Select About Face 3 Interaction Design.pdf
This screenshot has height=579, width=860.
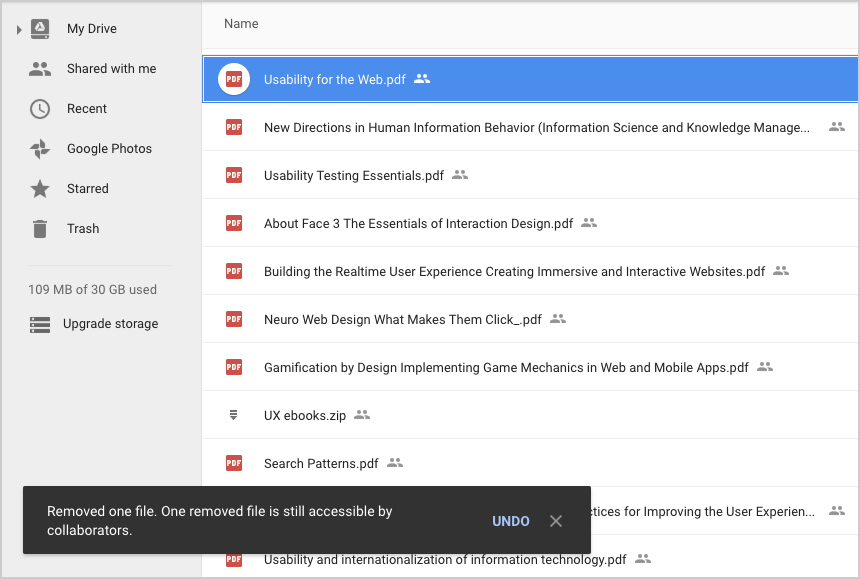(x=418, y=223)
